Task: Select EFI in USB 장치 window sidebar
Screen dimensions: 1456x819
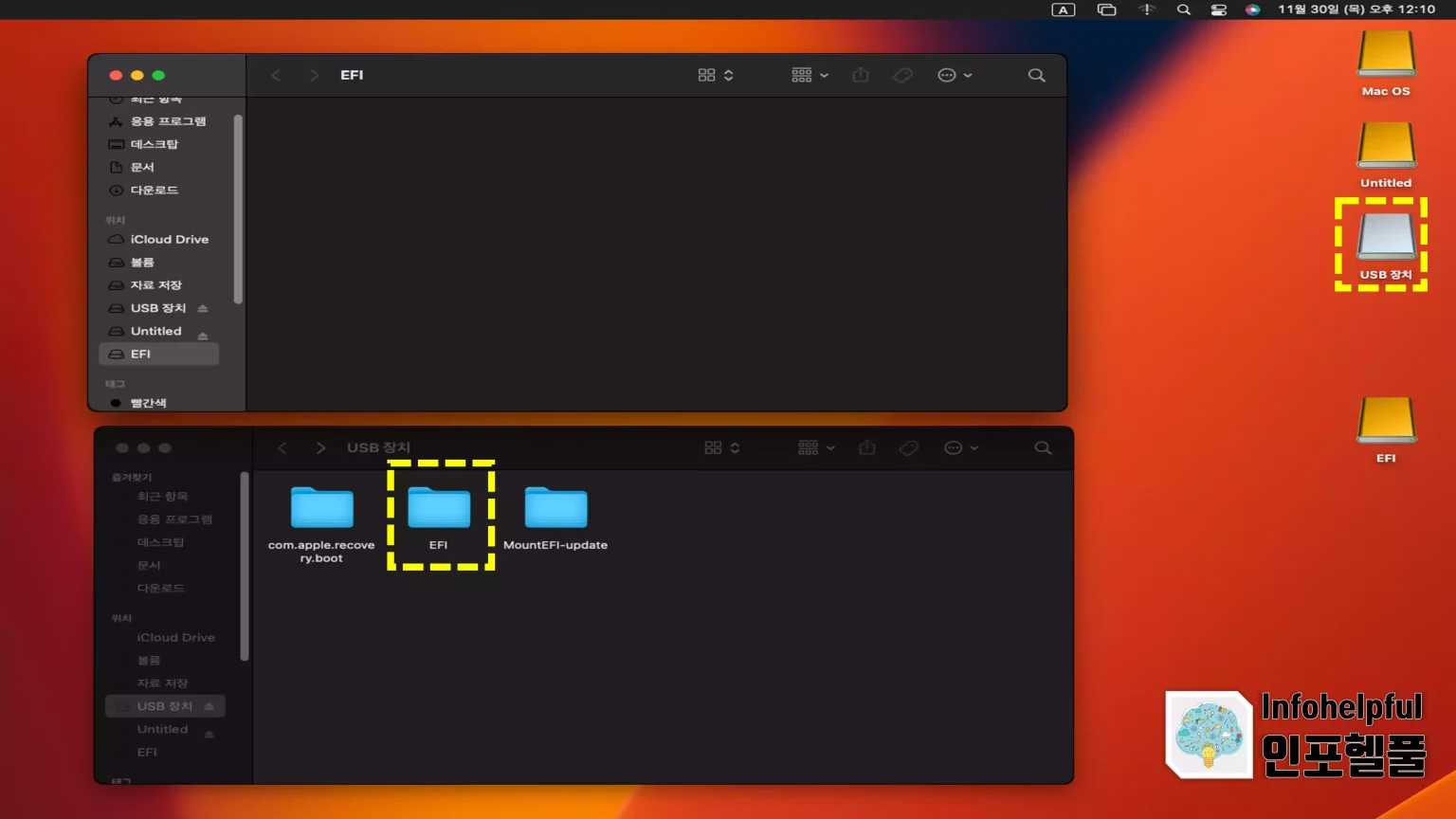Action: 166,752
